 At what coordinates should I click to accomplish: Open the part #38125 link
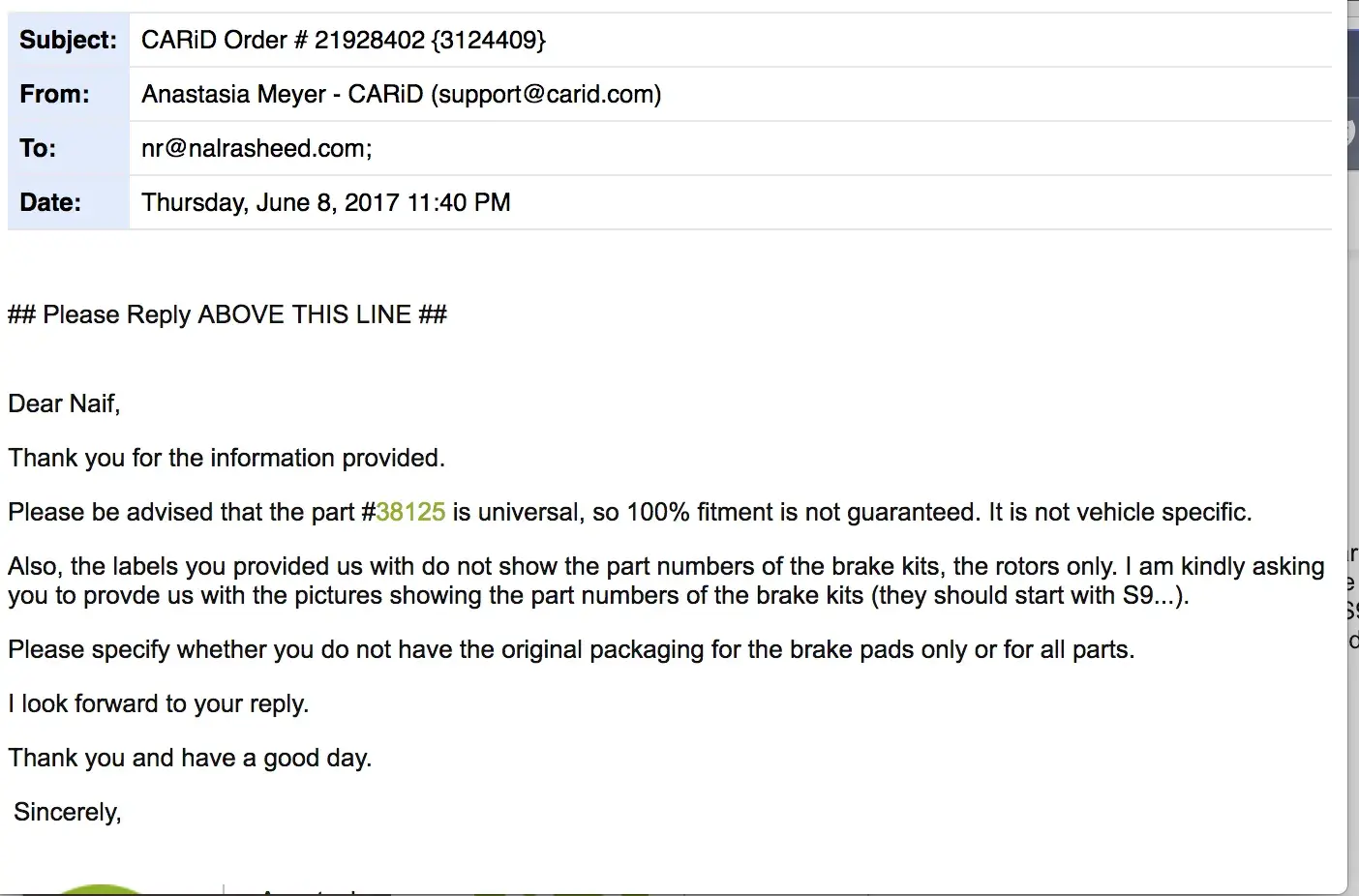pyautogui.click(x=410, y=512)
